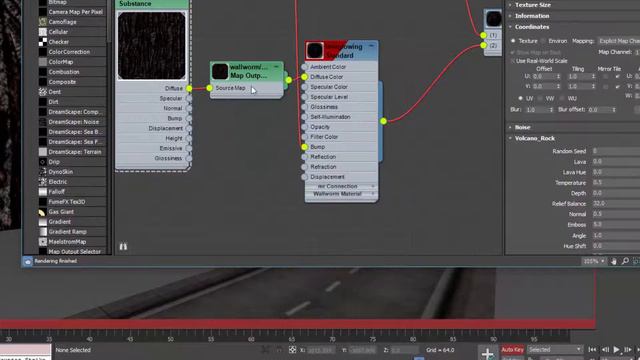The height and width of the screenshot is (360, 640).
Task: Click frame 50 on the timeline
Action: pyautogui.click(x=170, y=340)
